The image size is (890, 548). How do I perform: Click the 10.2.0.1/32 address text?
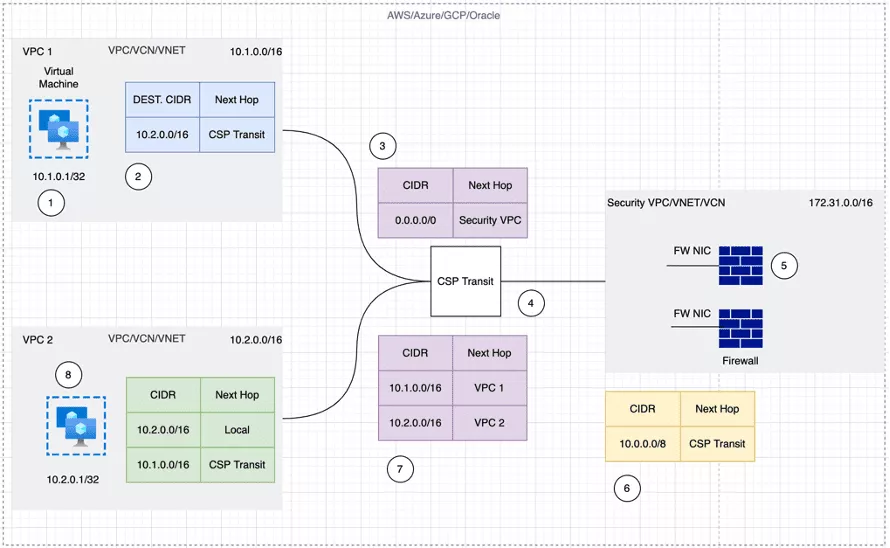coord(73,480)
